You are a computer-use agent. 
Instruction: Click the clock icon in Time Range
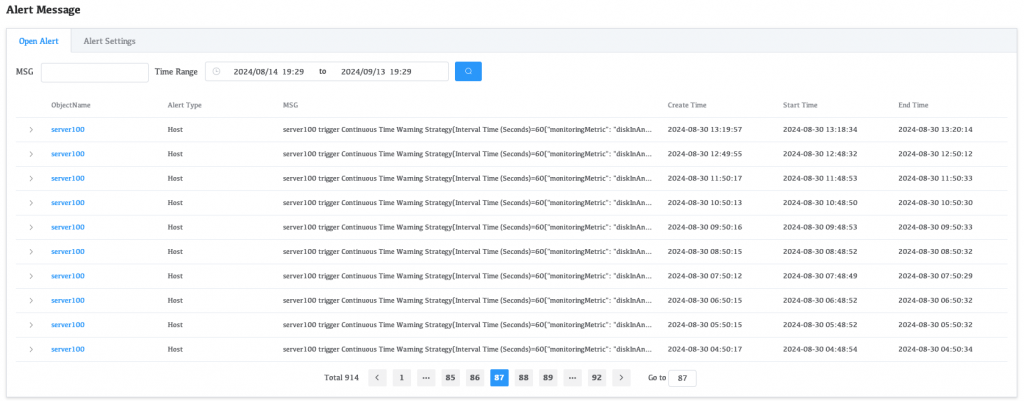pos(217,72)
